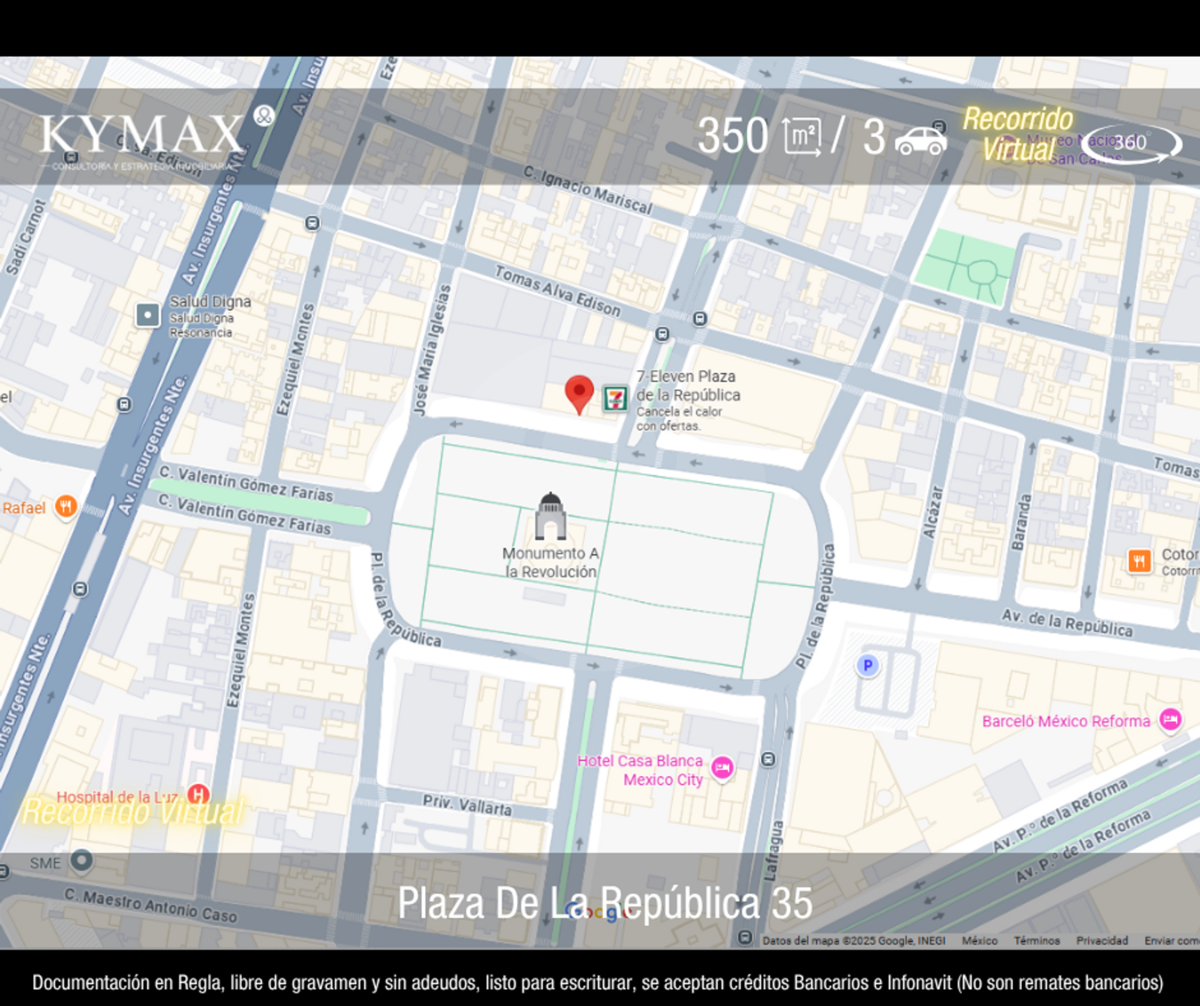The height and width of the screenshot is (1006, 1200).
Task: Click the Monumento a la Revolución landmark icon
Action: pyautogui.click(x=550, y=516)
